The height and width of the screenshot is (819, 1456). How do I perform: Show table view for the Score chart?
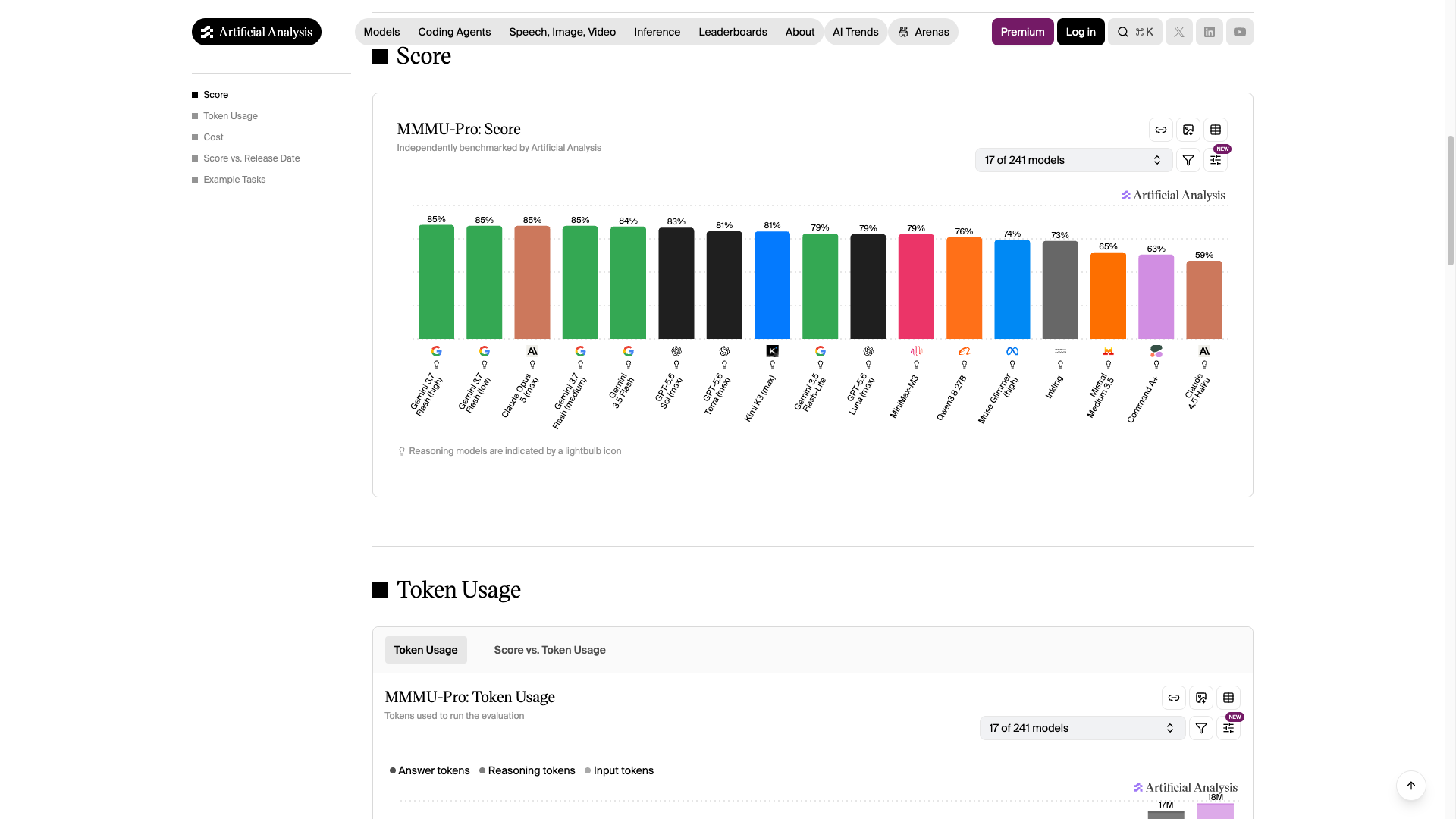1215,130
